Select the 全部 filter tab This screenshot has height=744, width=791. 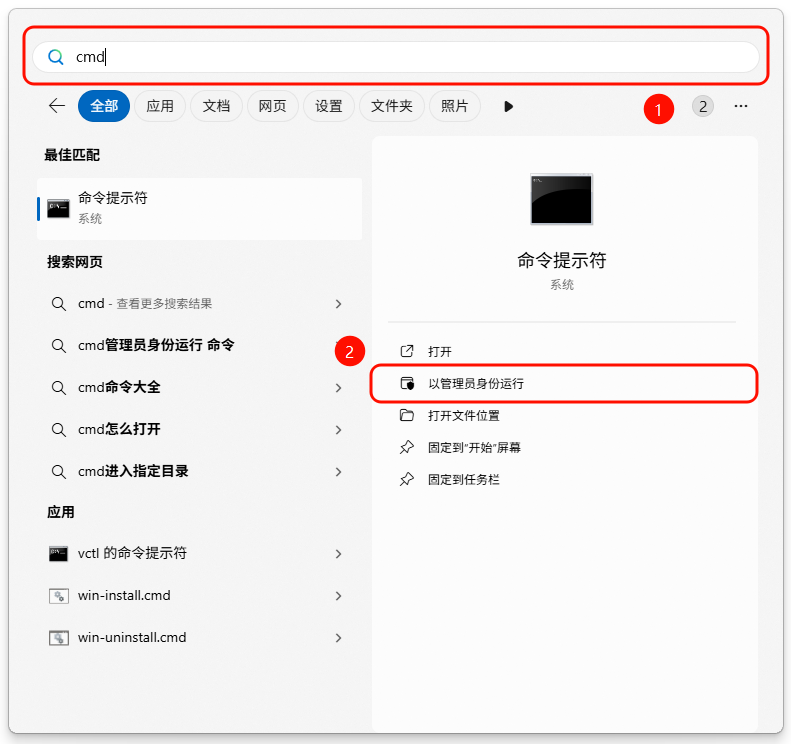pyautogui.click(x=104, y=106)
